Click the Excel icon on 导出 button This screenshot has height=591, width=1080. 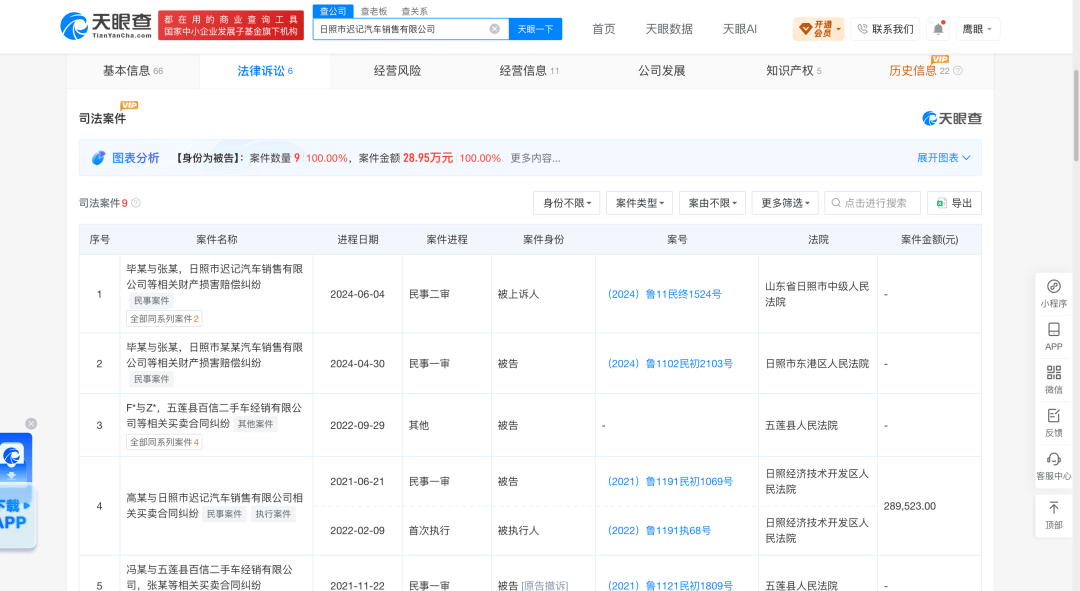[x=942, y=203]
